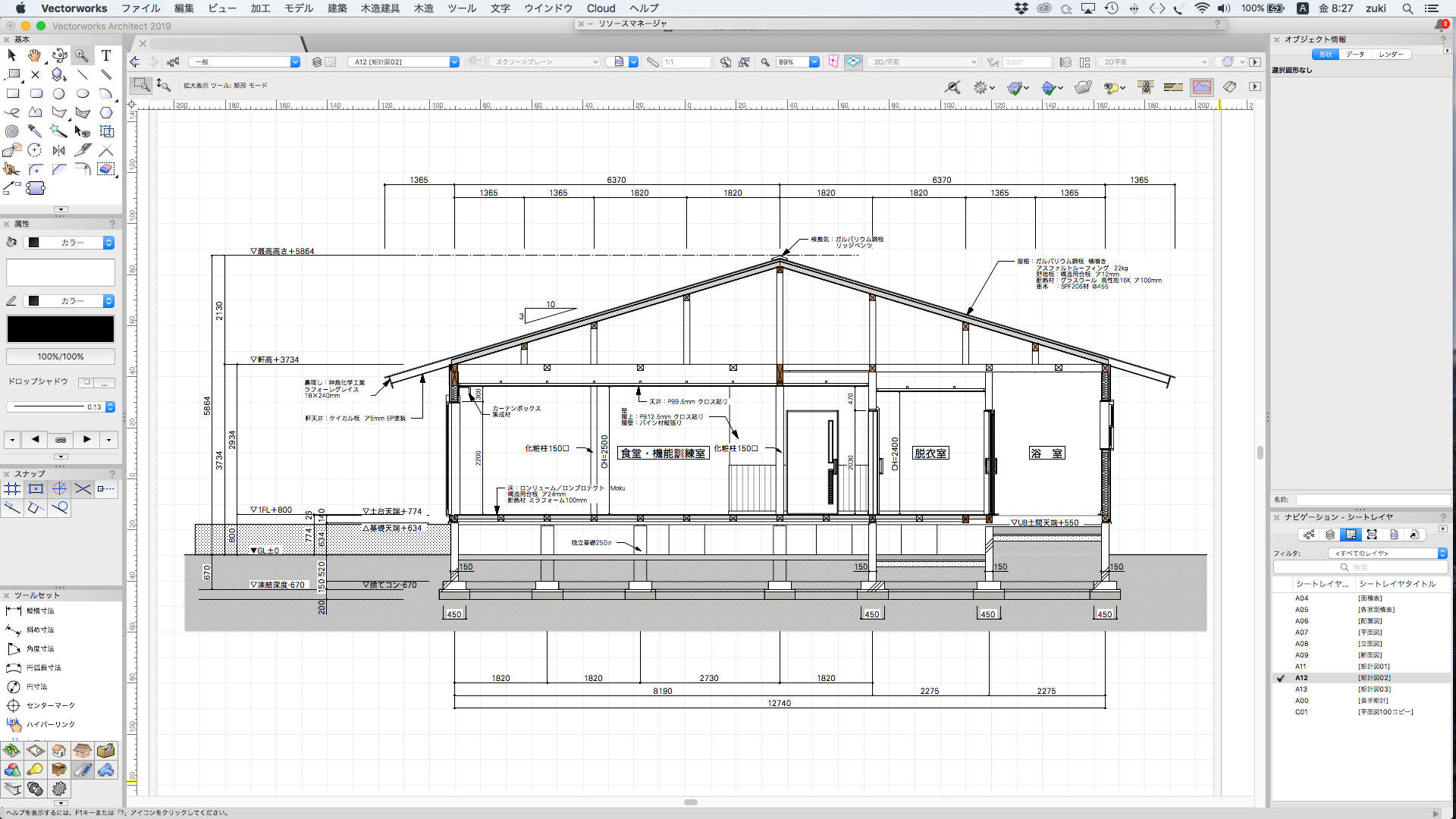The image size is (1456, 819).
Task: Switch to the データ tab in Object Info
Action: (x=1357, y=54)
